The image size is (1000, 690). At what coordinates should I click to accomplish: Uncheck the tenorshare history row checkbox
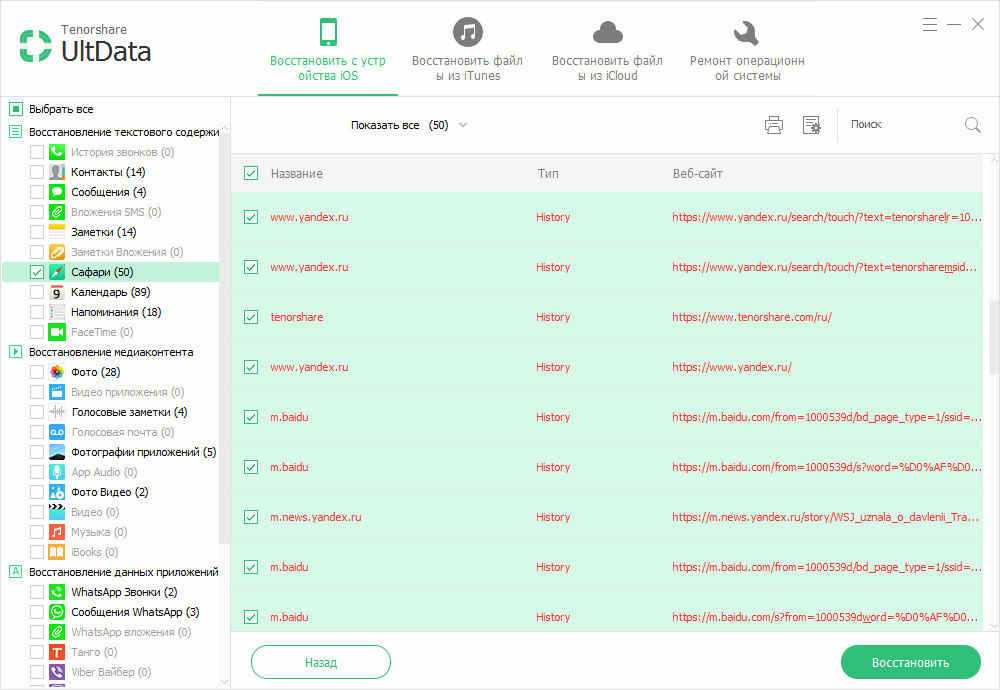[251, 317]
